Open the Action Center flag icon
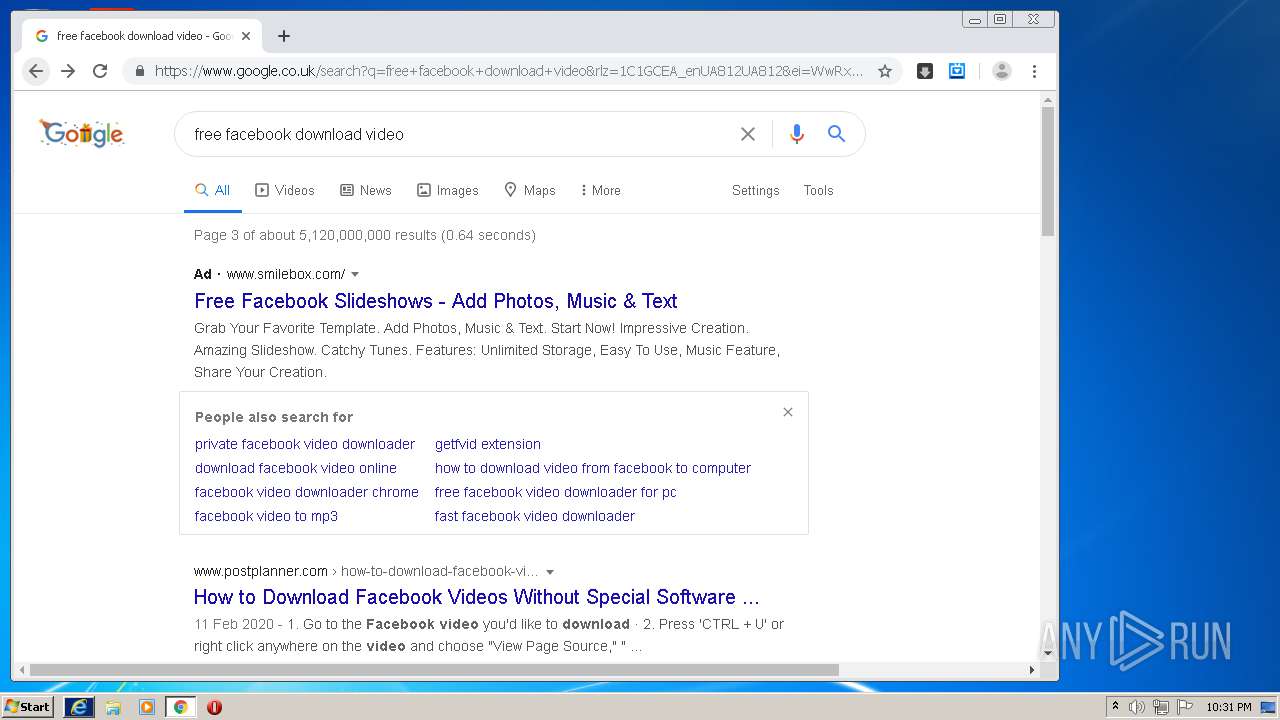 point(1185,707)
